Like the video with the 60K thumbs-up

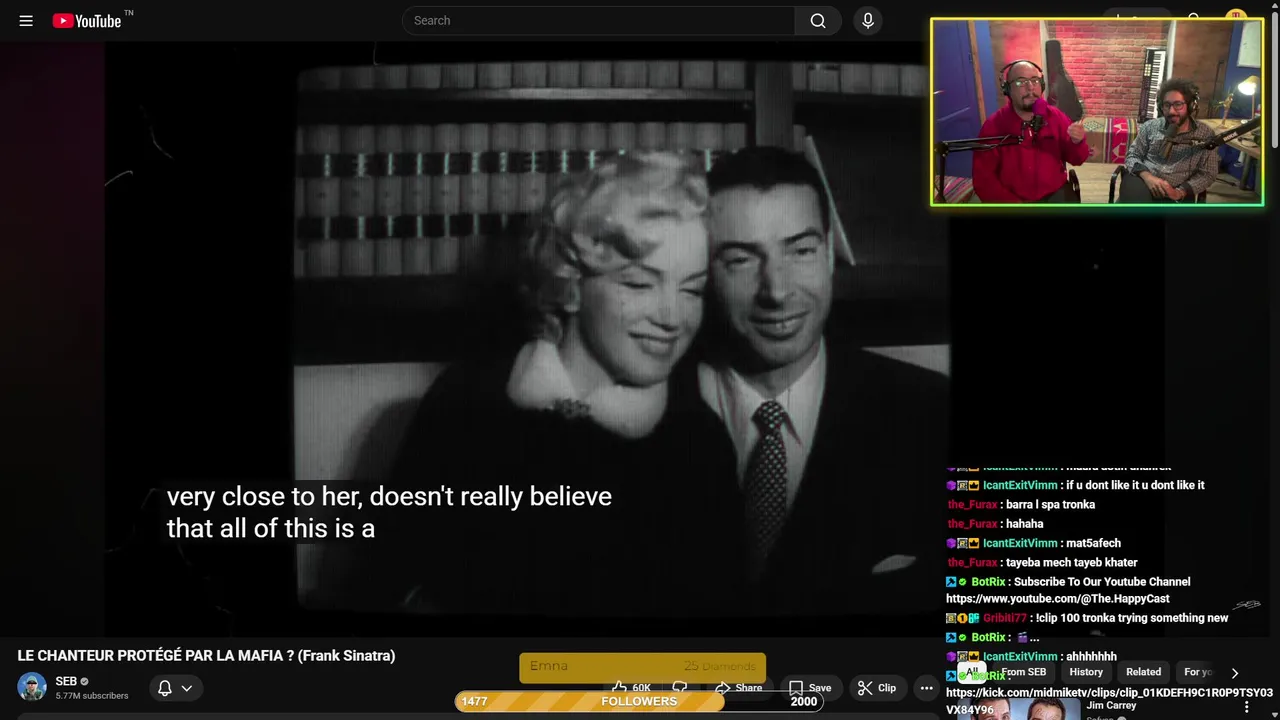tap(631, 688)
